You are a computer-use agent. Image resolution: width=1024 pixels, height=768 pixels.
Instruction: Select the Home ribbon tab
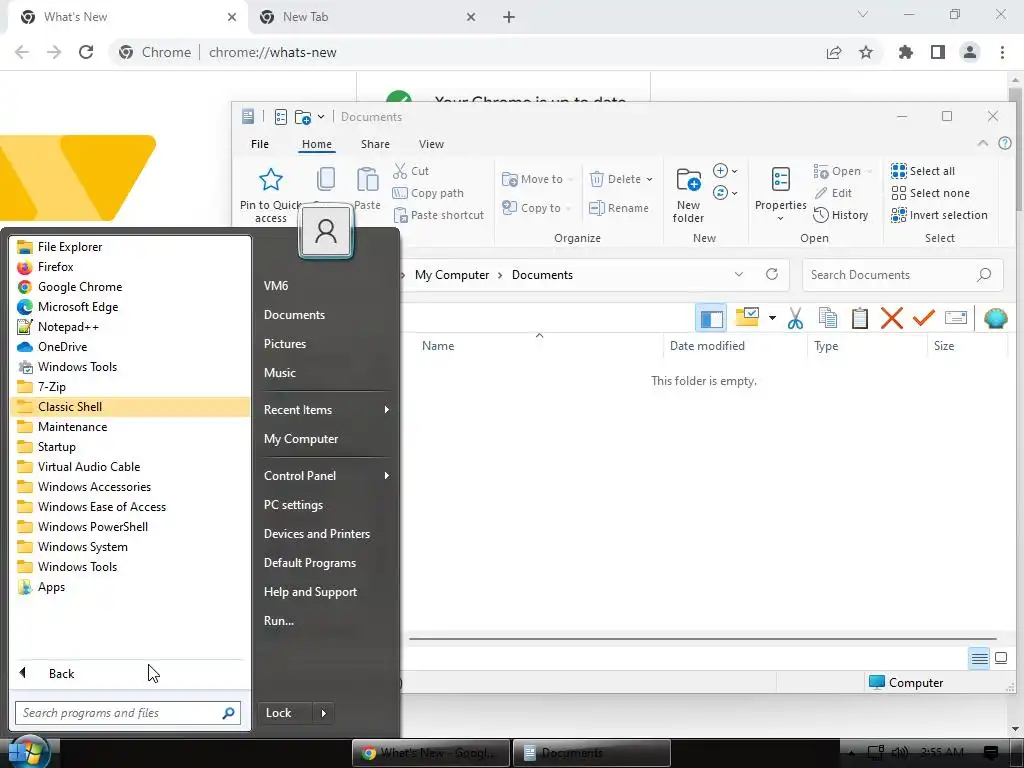point(317,144)
